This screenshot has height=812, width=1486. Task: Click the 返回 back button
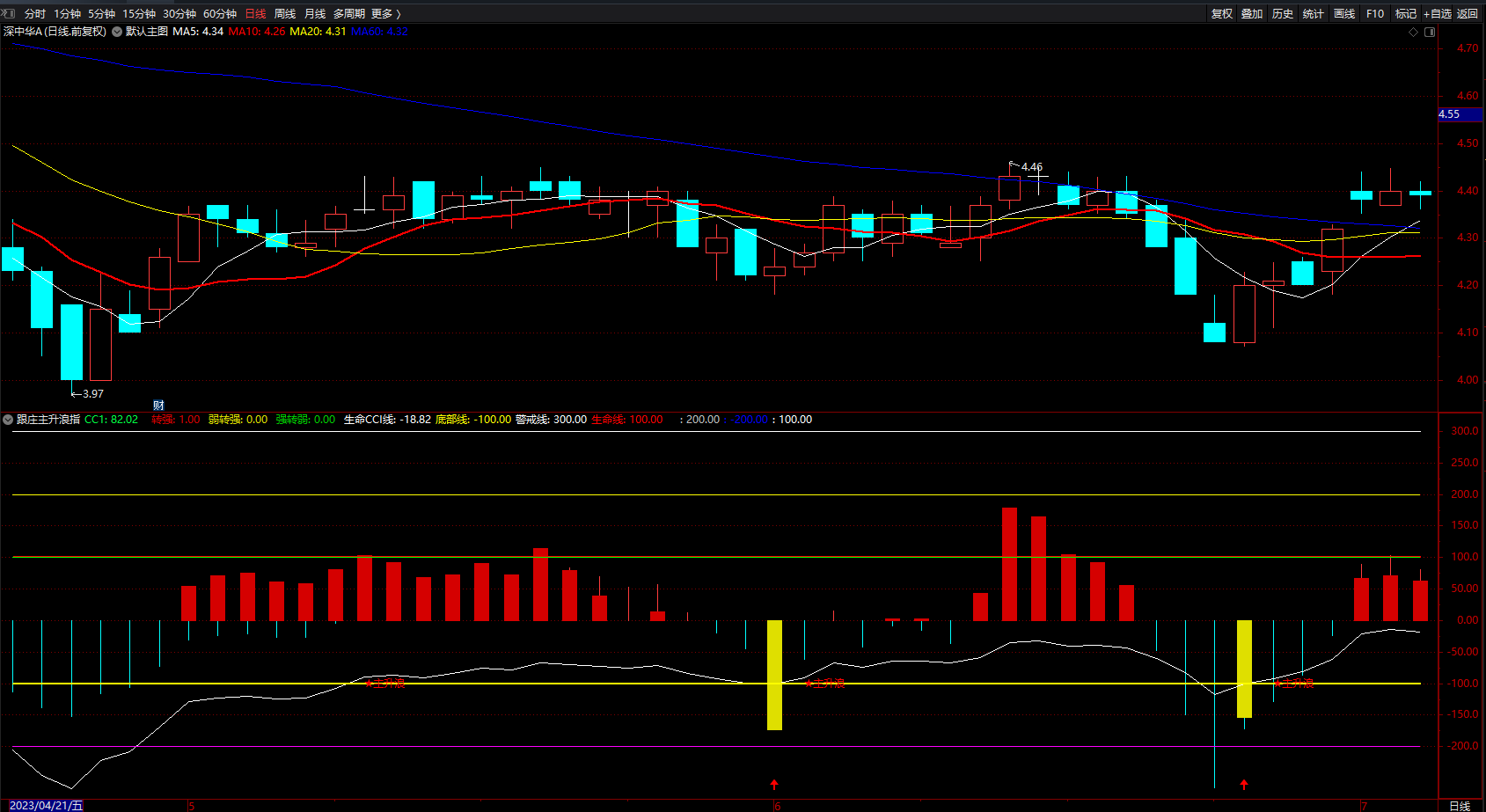click(x=1468, y=14)
